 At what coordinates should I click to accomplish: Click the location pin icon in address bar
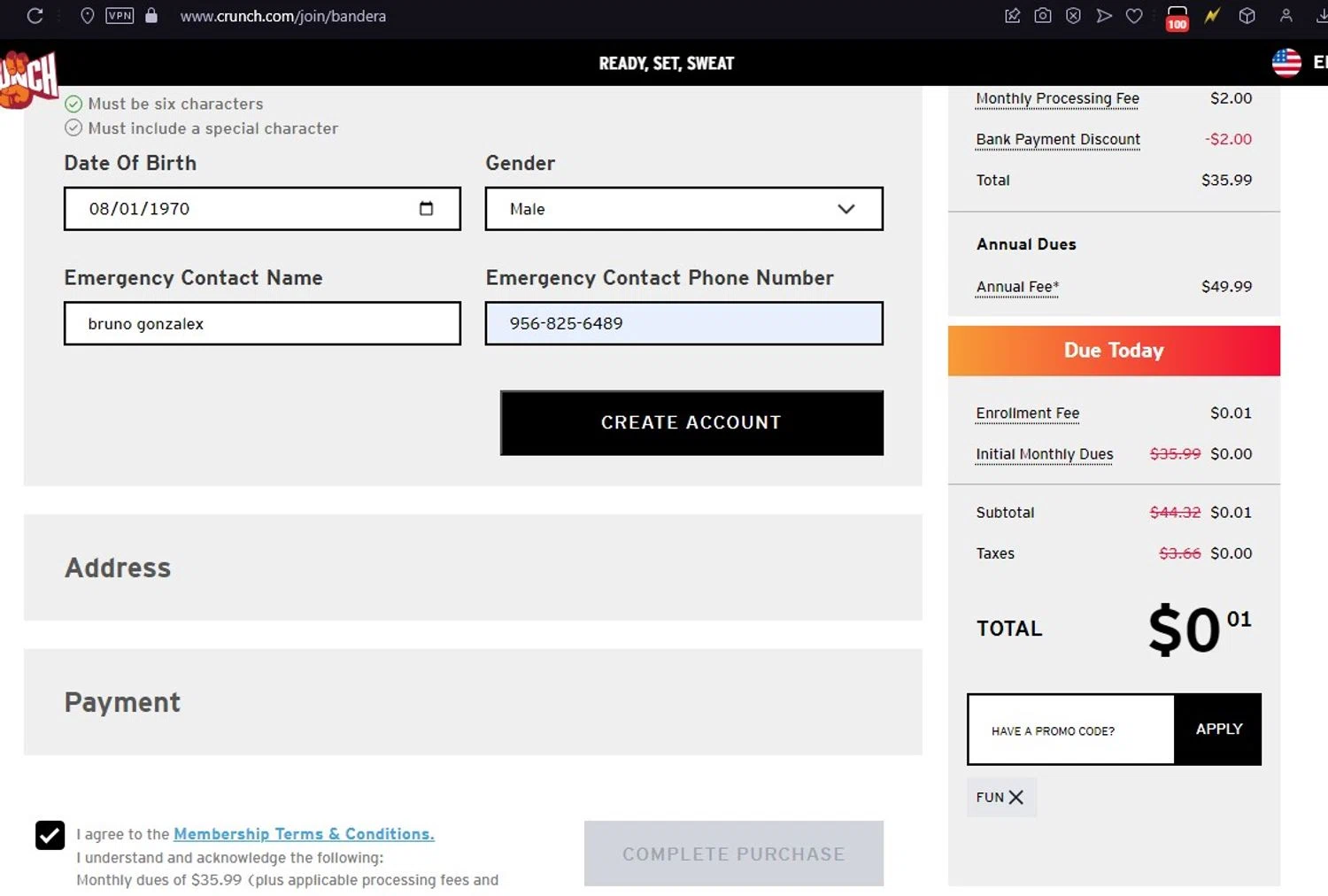coord(87,16)
